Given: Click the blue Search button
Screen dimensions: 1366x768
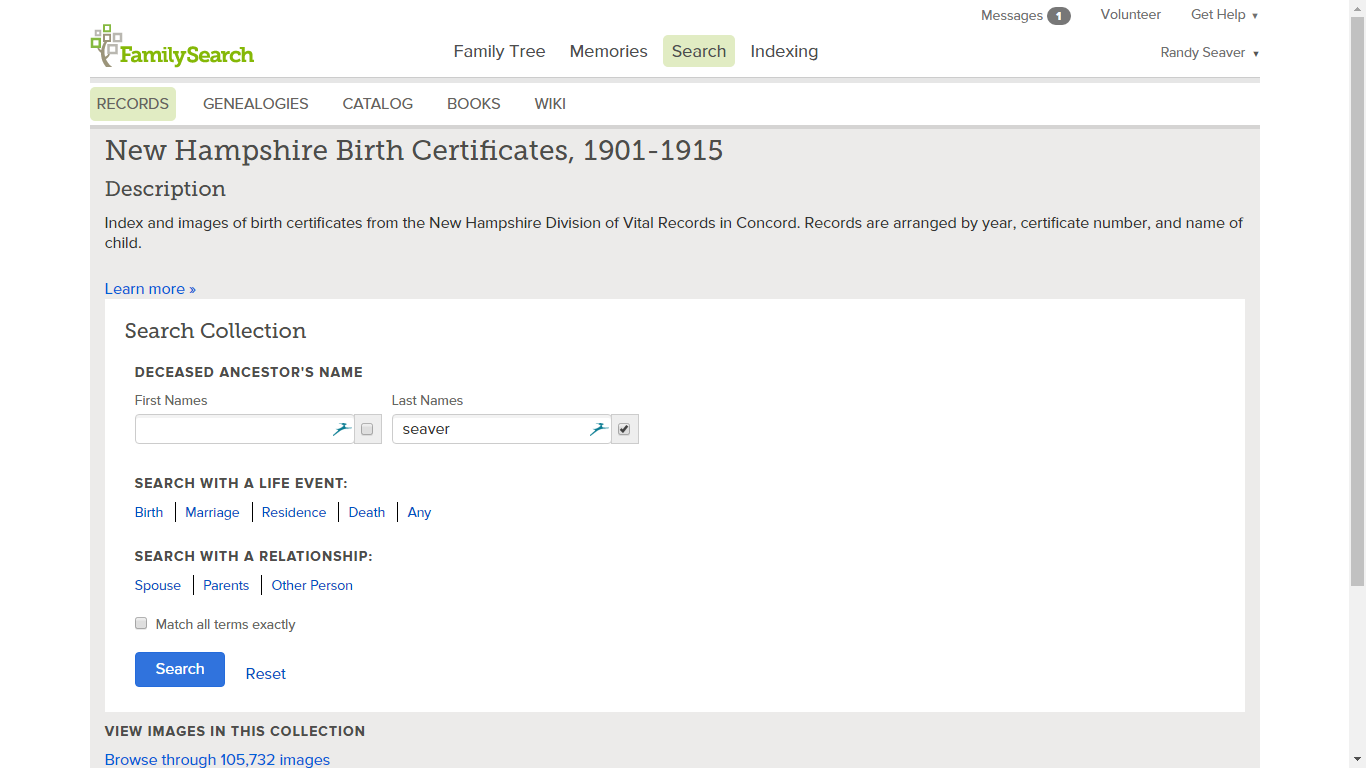Looking at the screenshot, I should [180, 669].
